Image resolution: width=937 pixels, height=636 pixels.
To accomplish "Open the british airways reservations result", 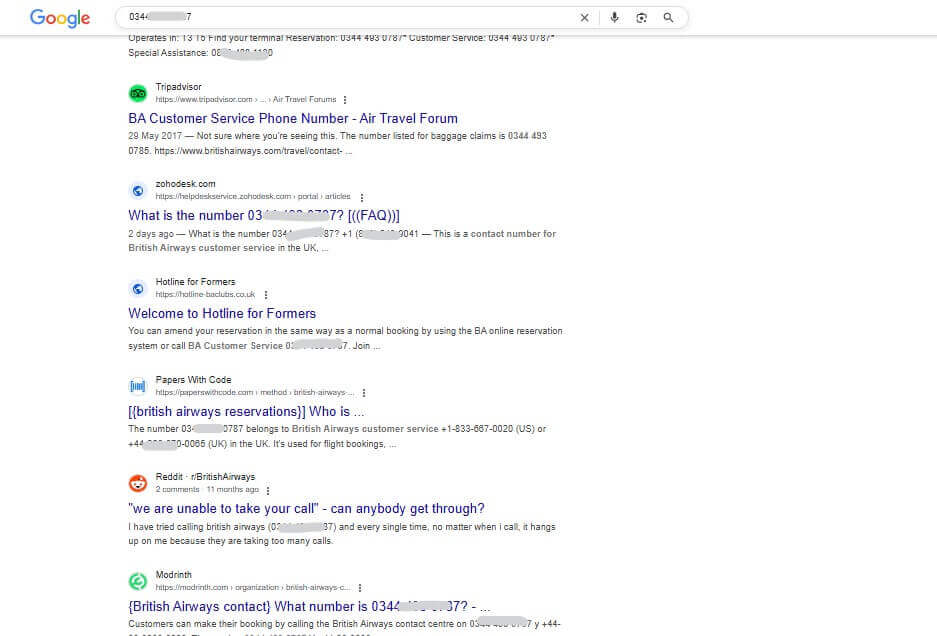I will point(246,411).
